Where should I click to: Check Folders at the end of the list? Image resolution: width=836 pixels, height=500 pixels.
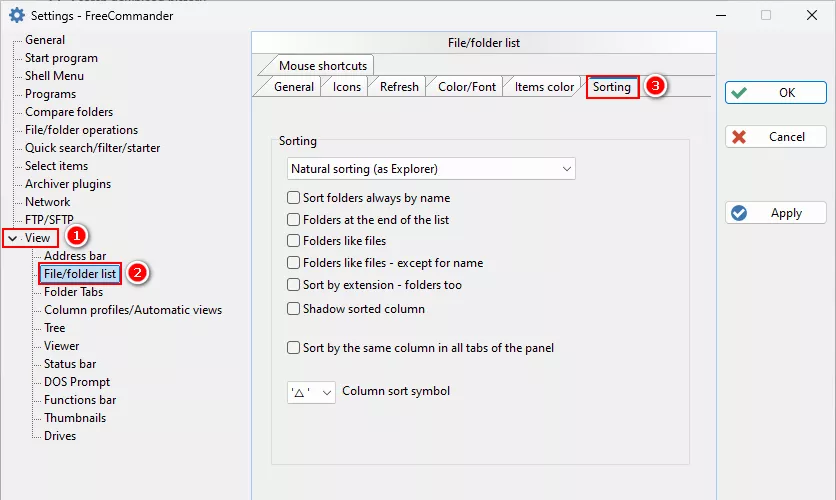(293, 220)
